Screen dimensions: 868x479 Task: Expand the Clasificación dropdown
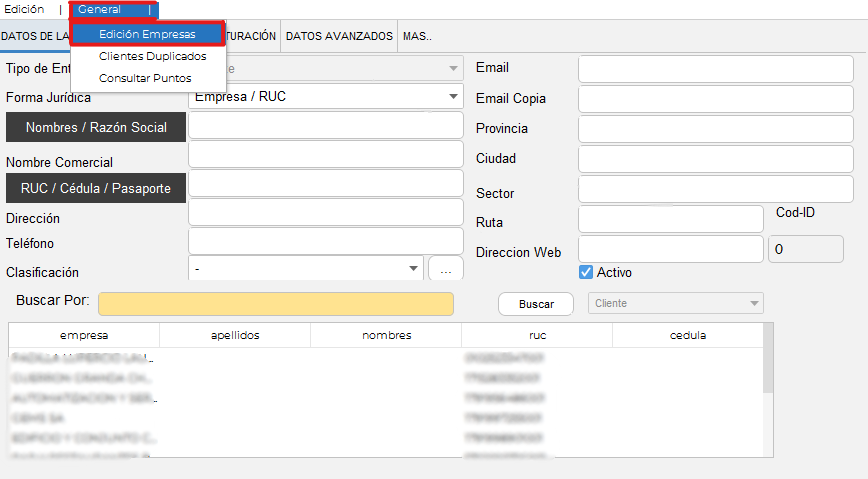(x=413, y=269)
